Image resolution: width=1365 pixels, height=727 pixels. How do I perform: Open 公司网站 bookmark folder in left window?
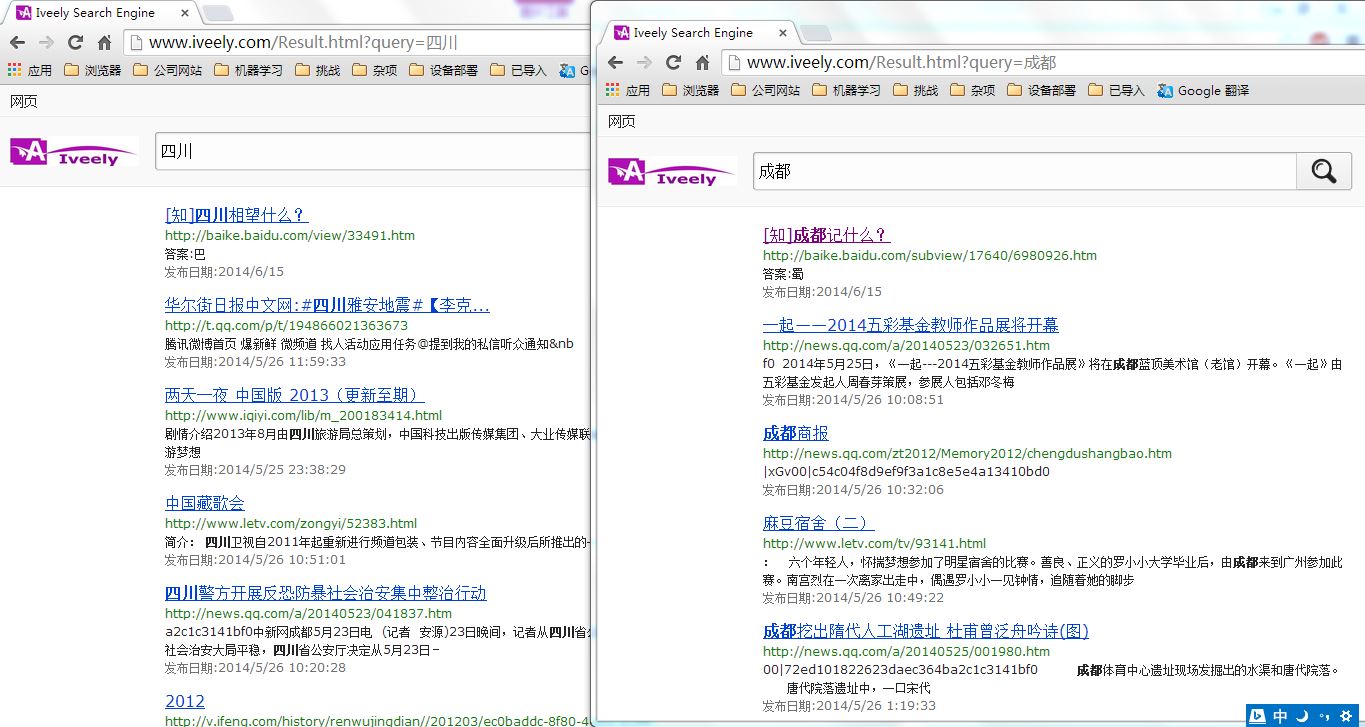167,71
